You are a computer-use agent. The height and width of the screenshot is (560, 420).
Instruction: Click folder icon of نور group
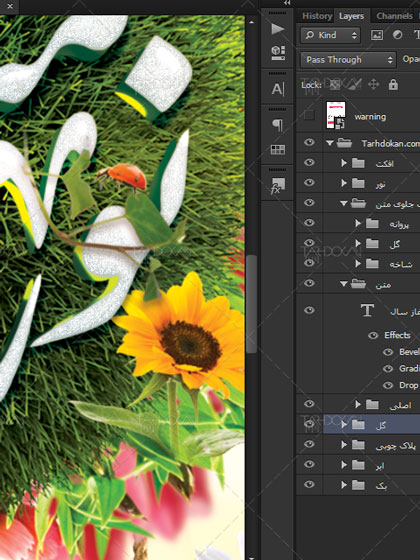tap(358, 183)
